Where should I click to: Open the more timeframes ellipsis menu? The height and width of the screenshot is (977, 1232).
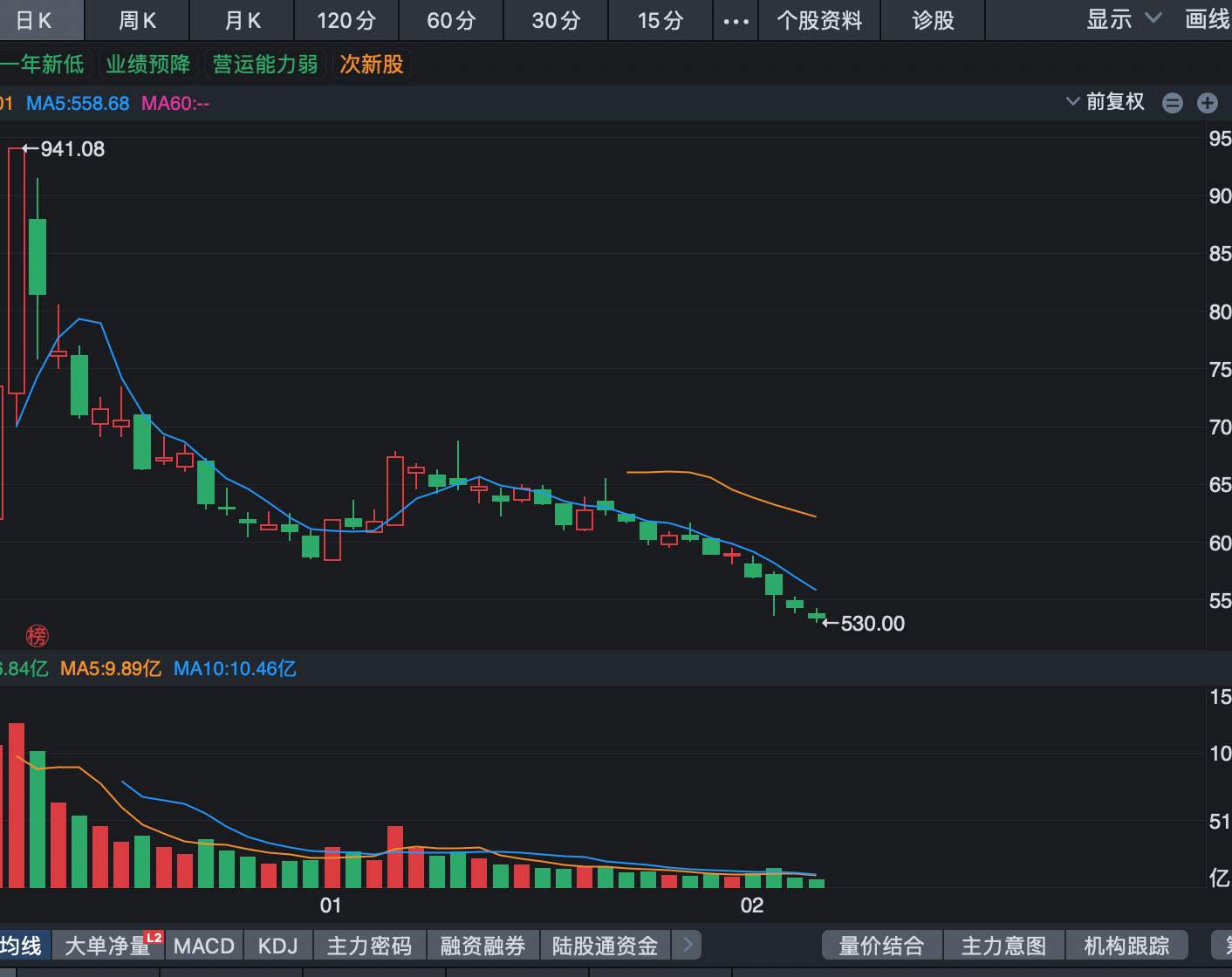736,21
